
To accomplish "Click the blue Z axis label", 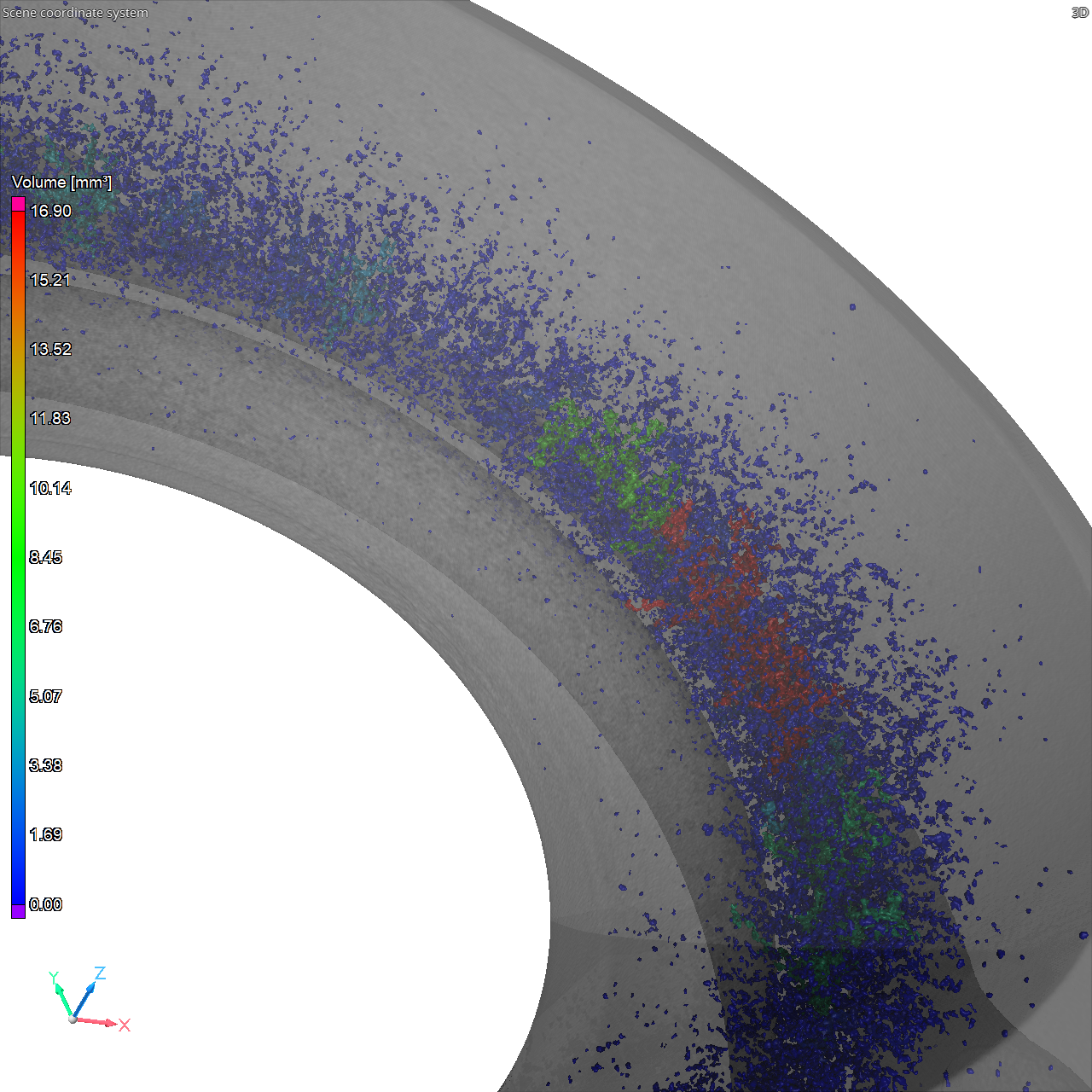I will click(x=100, y=973).
